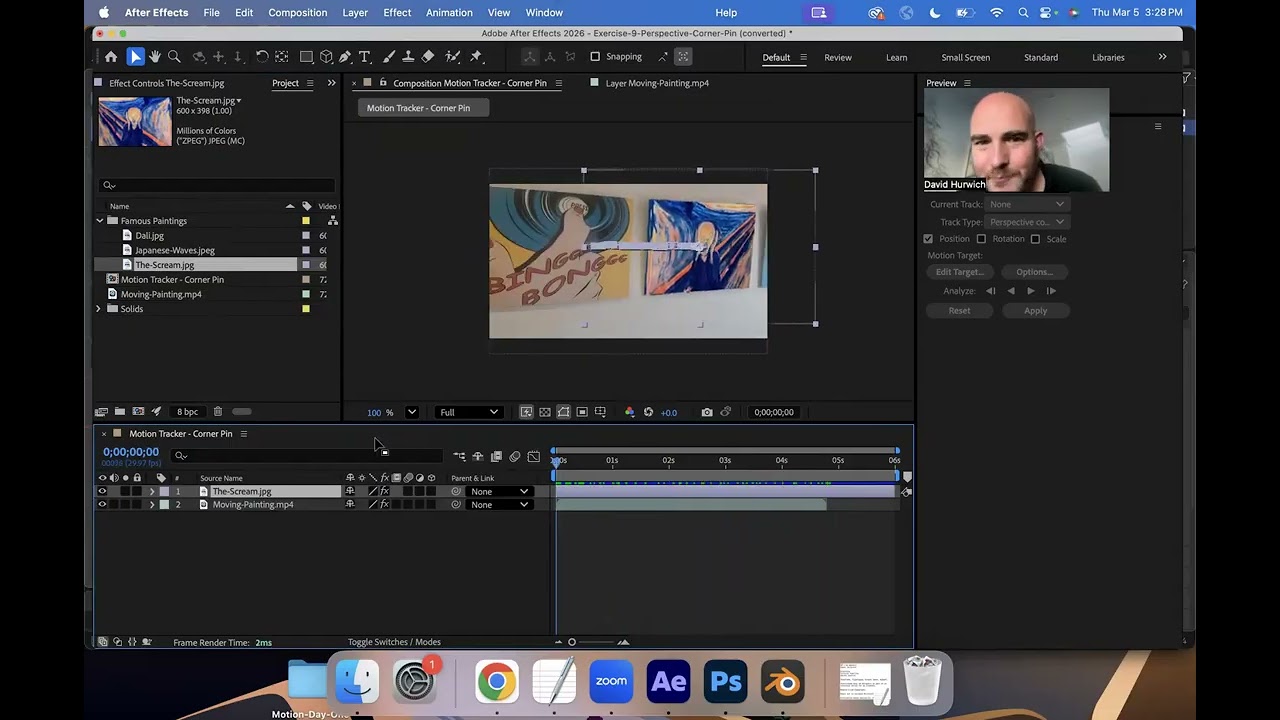This screenshot has height=720, width=1280.
Task: Click the Edit Target button
Action: point(959,272)
